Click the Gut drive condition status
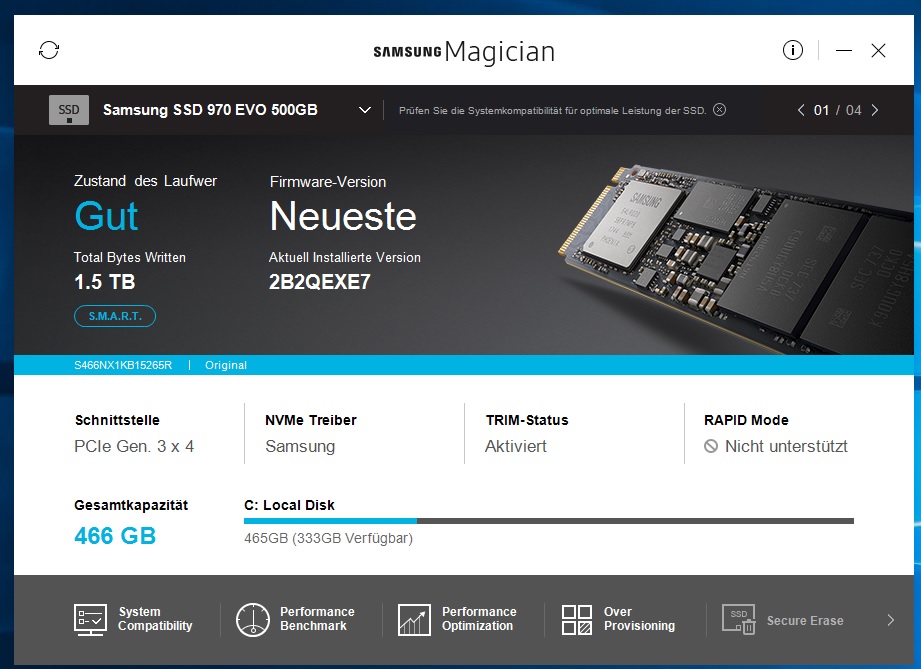 pos(106,216)
